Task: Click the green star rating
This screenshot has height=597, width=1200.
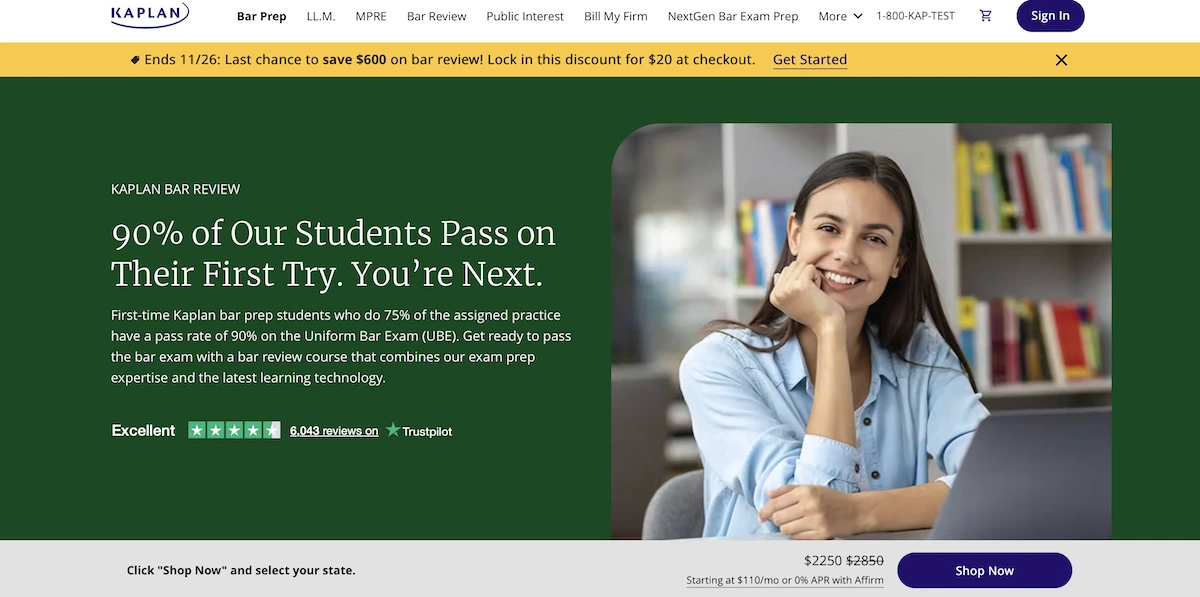Action: pyautogui.click(x=234, y=430)
